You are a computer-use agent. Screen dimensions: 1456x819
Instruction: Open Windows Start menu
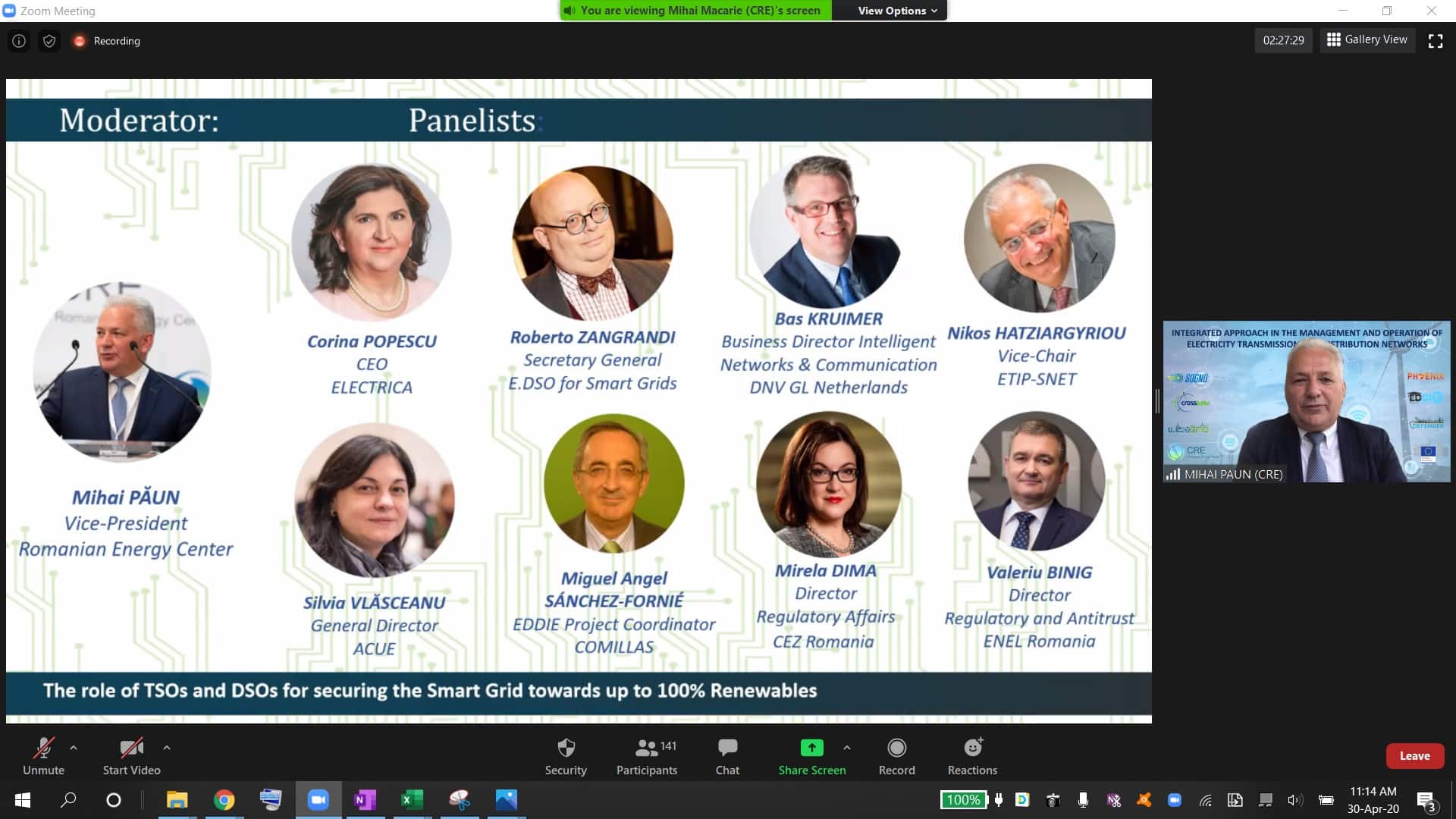pos(23,800)
